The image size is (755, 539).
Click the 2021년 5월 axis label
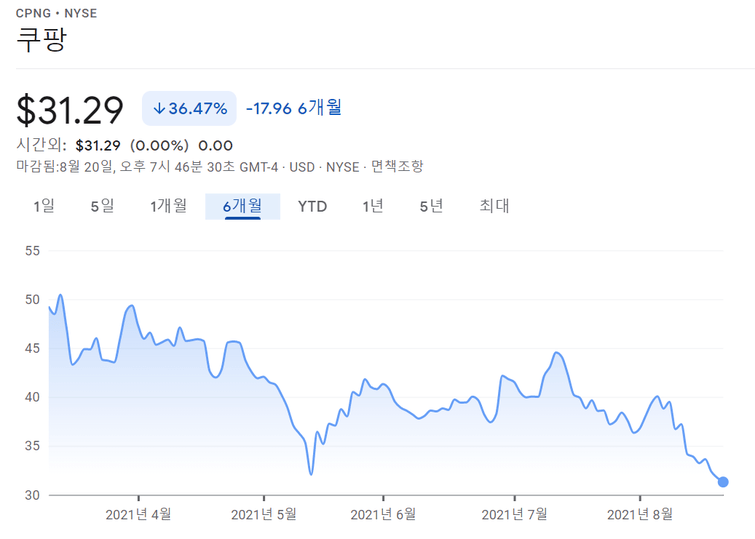[263, 514]
